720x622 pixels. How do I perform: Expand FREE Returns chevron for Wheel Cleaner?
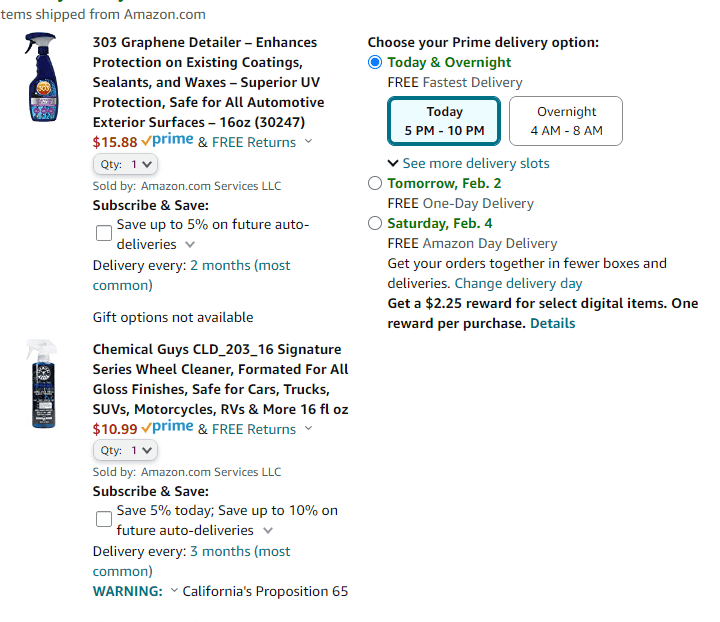tap(309, 428)
